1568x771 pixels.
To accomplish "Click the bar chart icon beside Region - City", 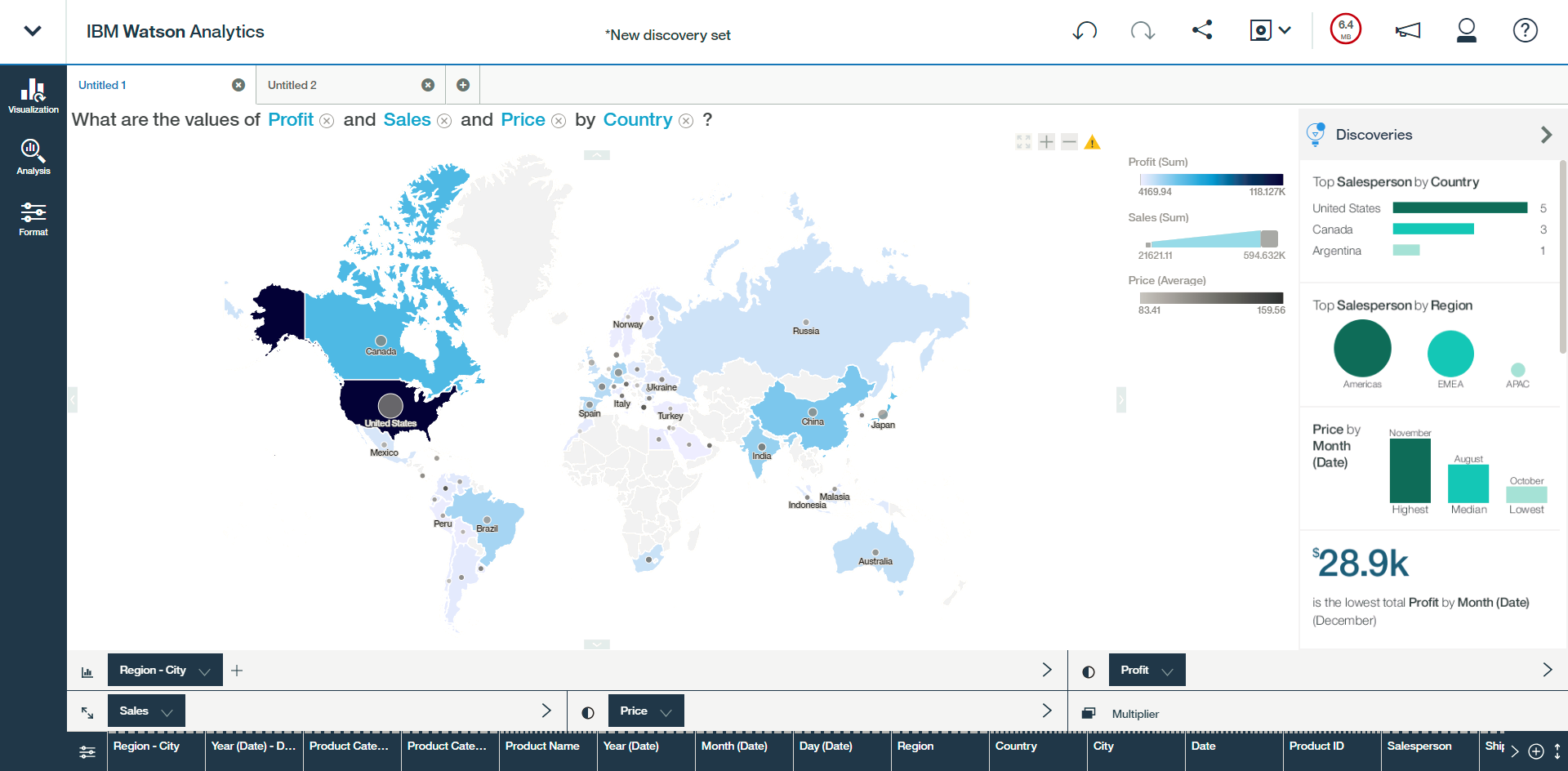I will [x=87, y=671].
